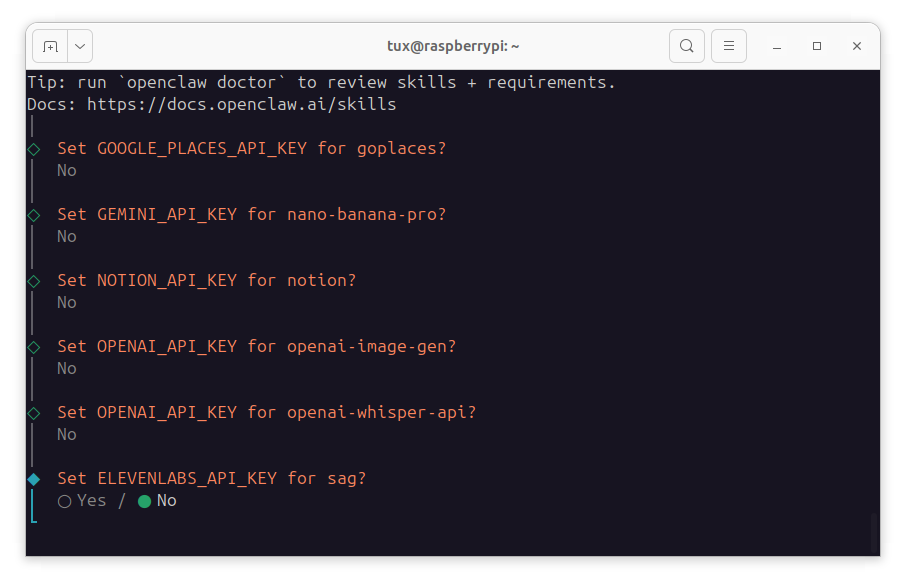Close the terminal window
Viewport: 906px width, 585px height.
857,46
